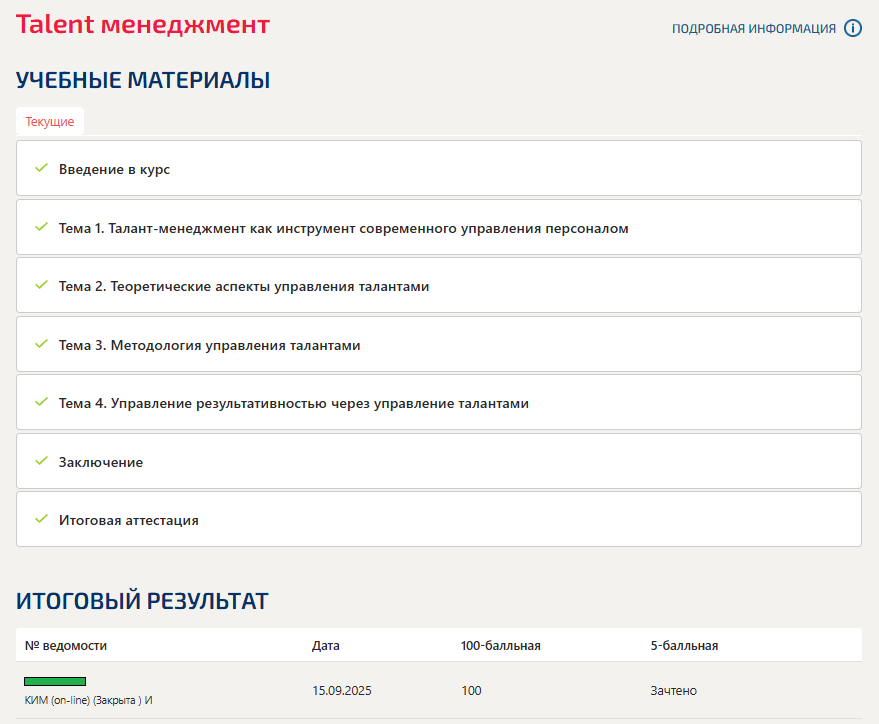The width and height of the screenshot is (879, 724).
Task: Click the 5-балльная column header
Action: click(x=684, y=646)
